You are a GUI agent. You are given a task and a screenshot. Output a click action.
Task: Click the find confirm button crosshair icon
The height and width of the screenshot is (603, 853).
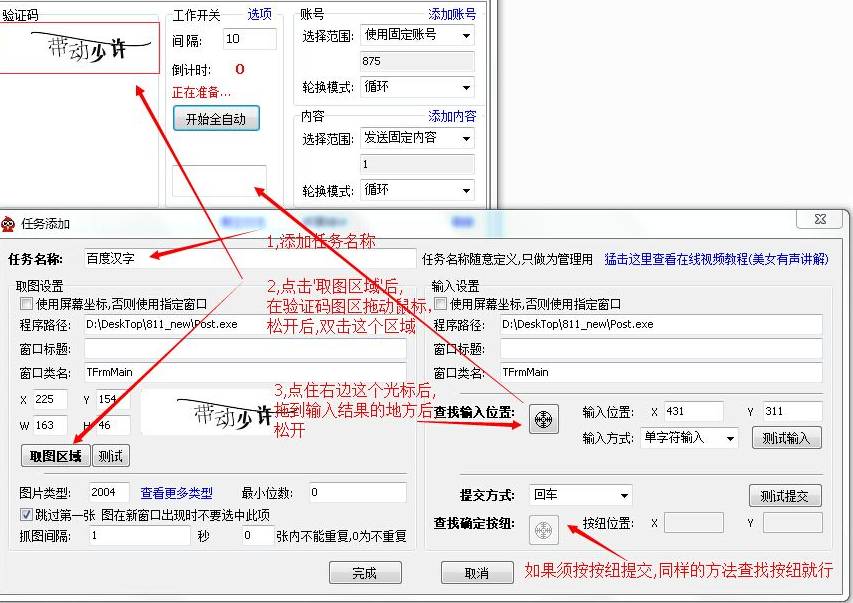(543, 530)
